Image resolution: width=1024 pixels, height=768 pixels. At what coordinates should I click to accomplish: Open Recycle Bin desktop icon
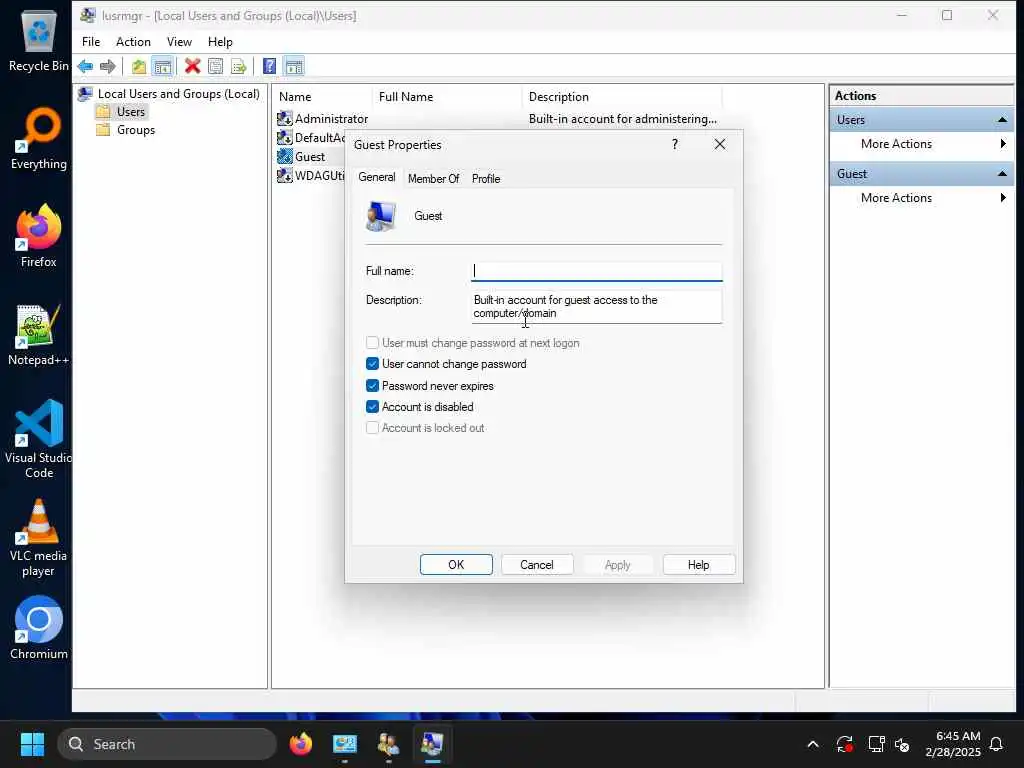(x=39, y=40)
